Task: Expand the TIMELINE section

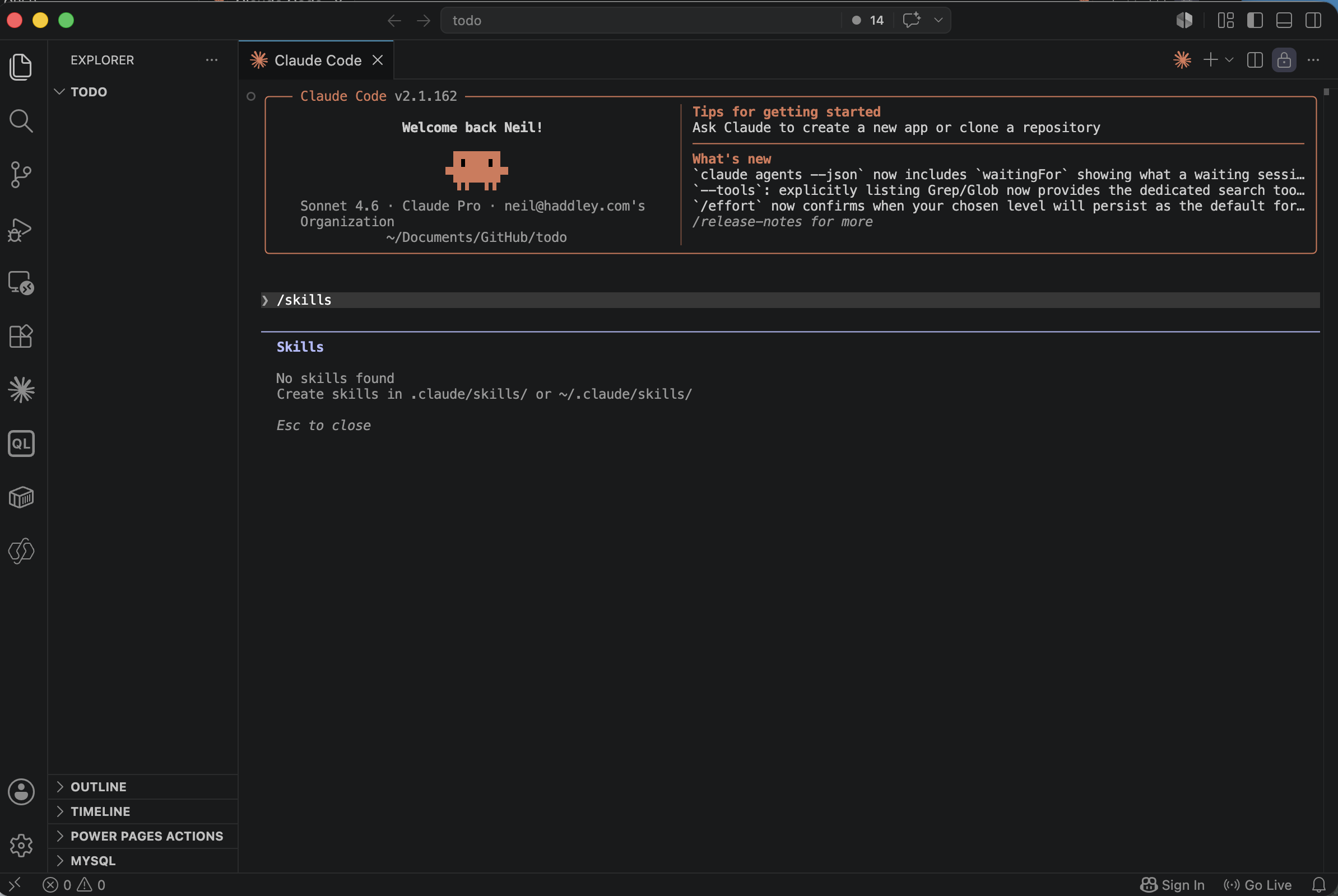Action: (143, 811)
